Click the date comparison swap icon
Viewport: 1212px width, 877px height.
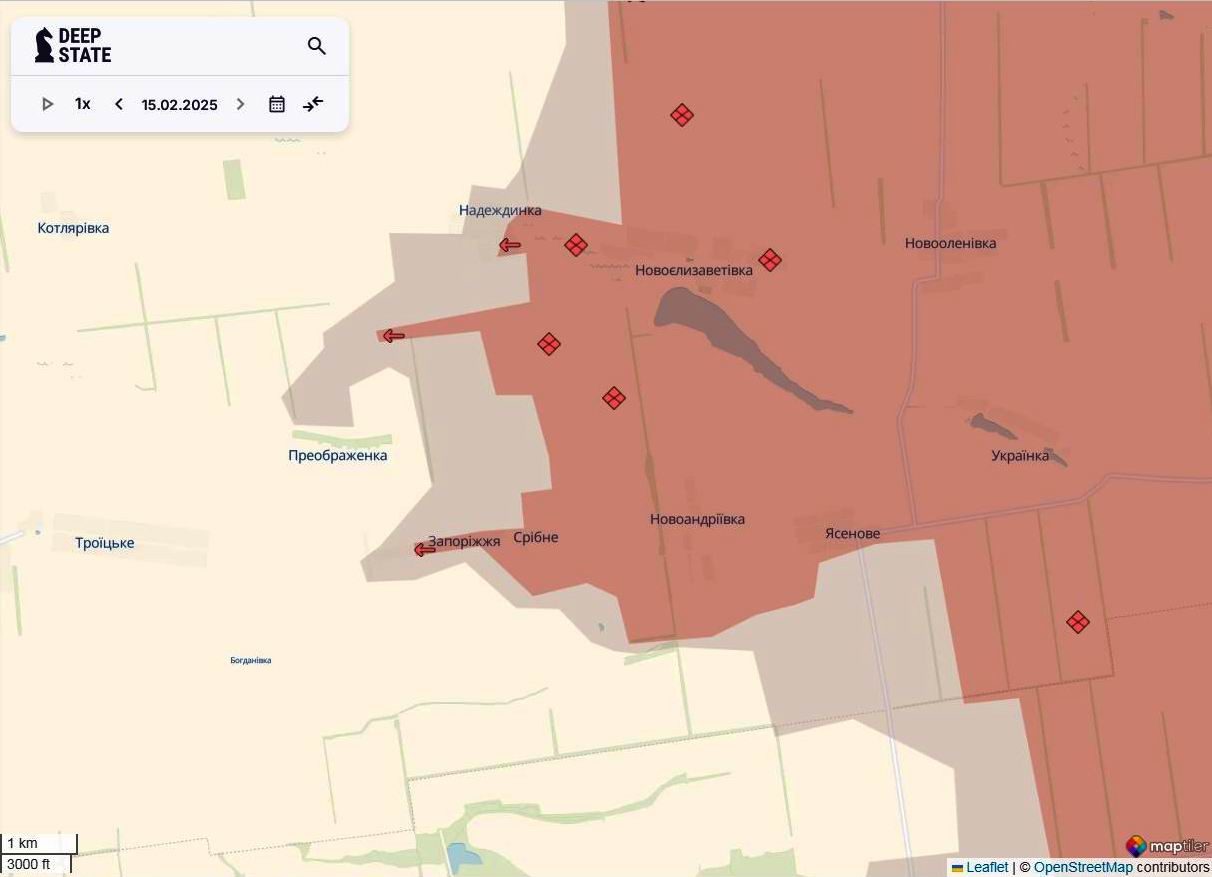click(313, 103)
